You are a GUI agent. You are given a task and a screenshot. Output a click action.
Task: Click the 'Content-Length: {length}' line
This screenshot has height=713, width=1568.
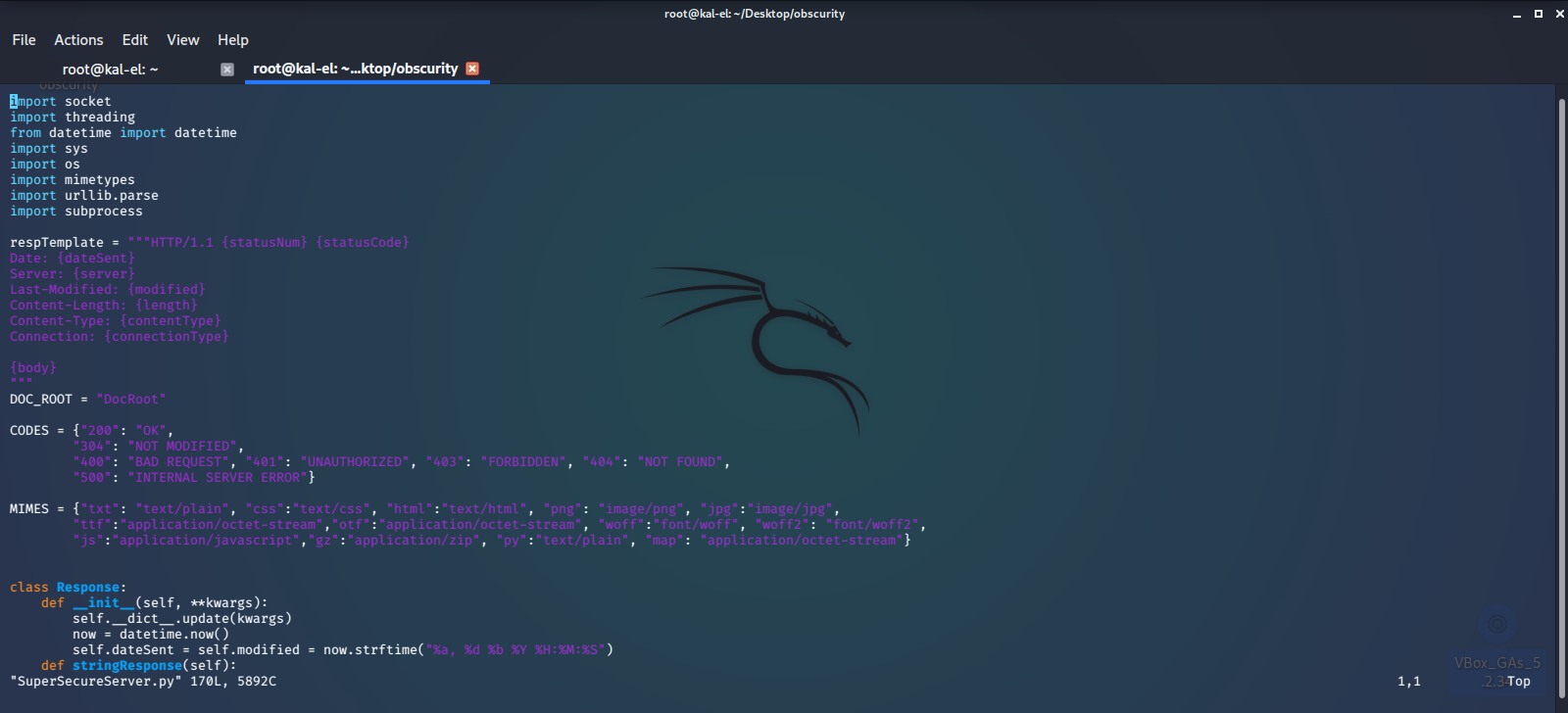click(104, 306)
